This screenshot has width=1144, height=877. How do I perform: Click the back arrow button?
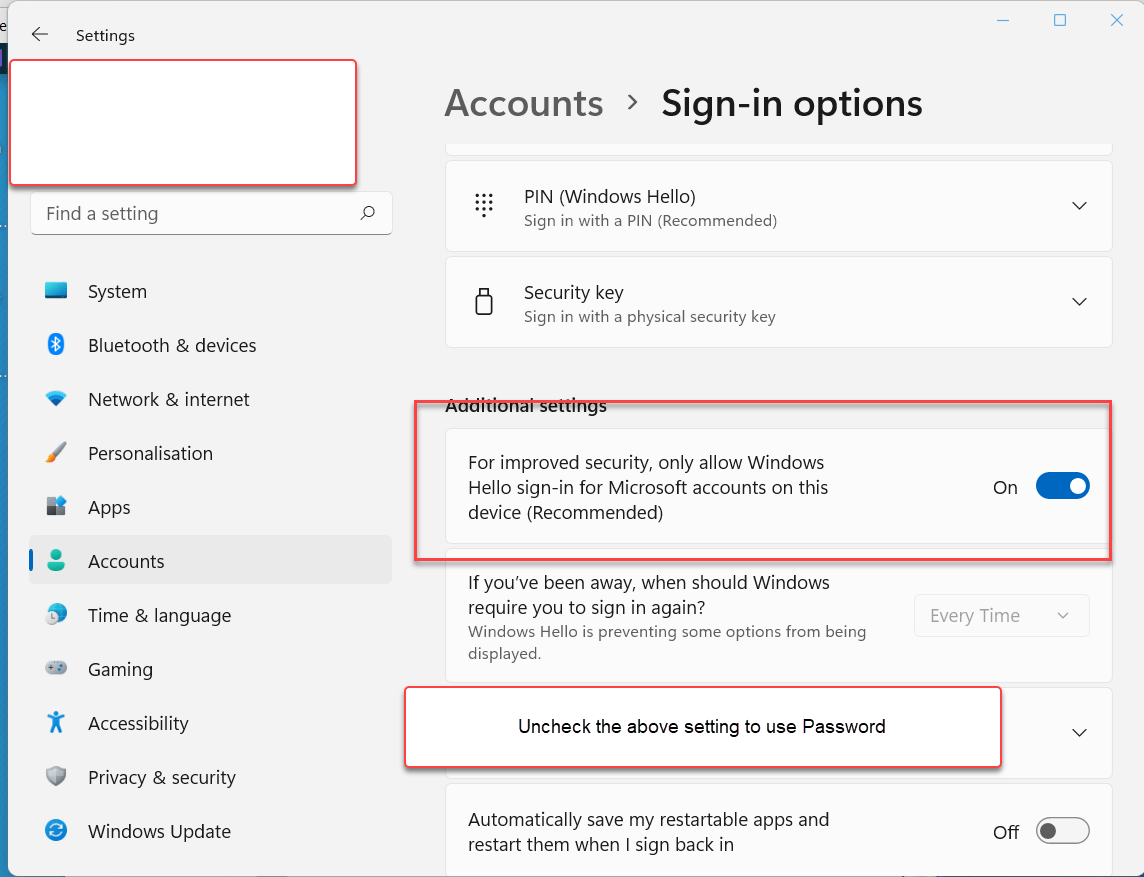pos(39,34)
